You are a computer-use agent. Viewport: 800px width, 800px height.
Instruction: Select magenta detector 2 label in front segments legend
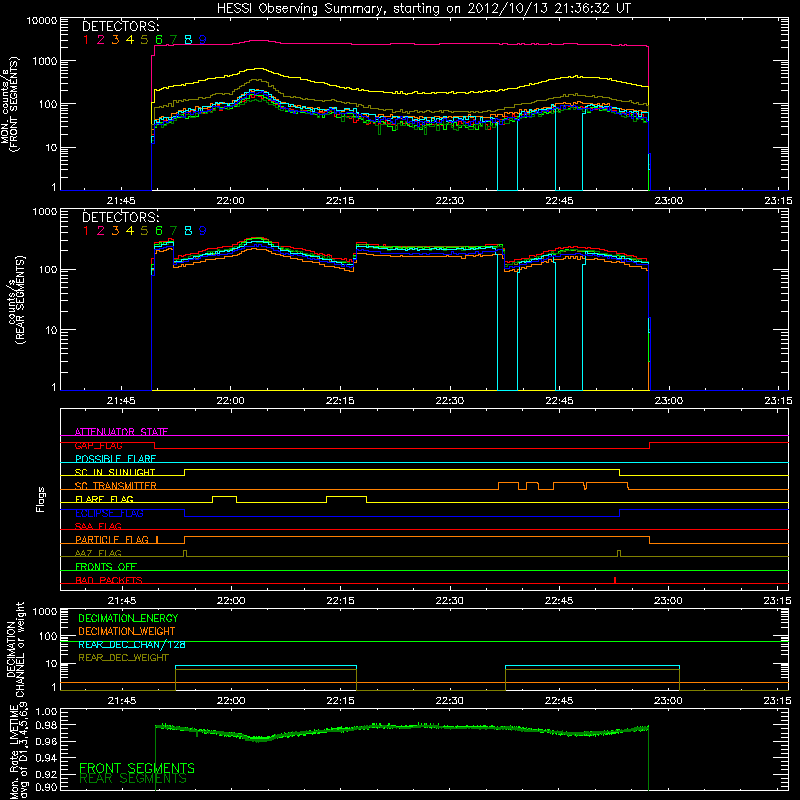101,40
